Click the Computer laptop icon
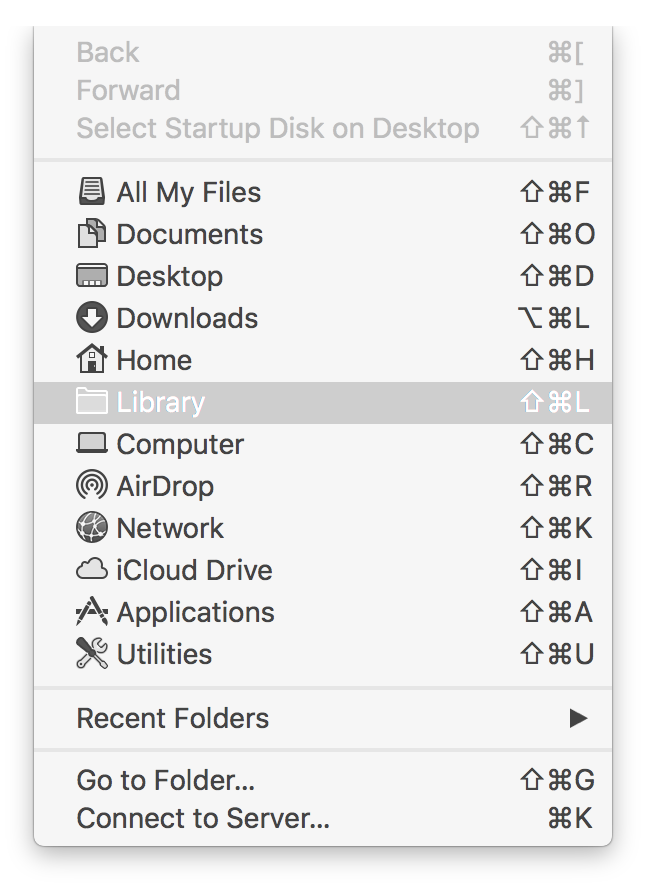Viewport: 646px width, 888px height. tap(91, 443)
